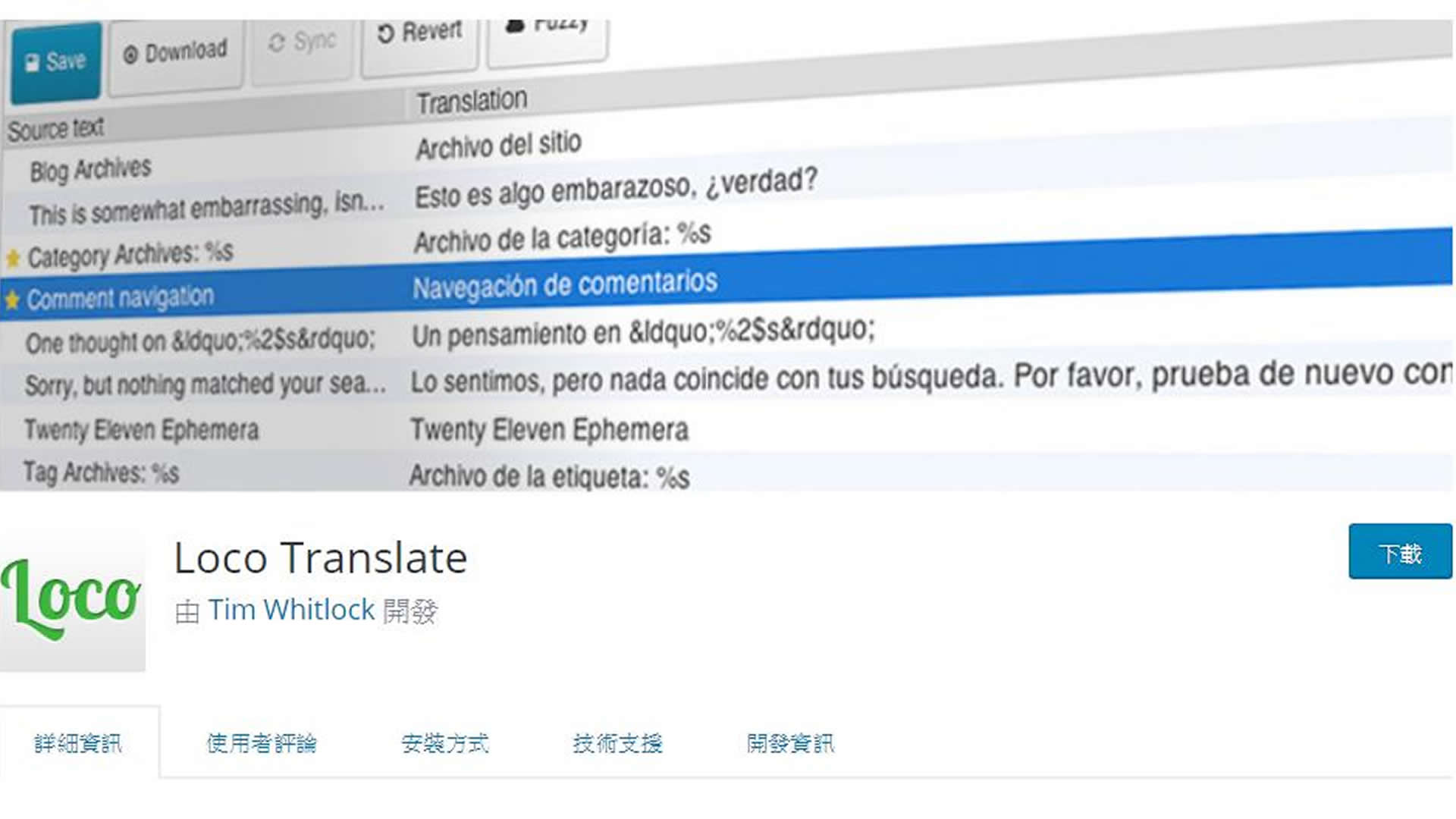Click the 'Archivo de la etiqueta: %s' translation
The image size is (1456, 819).
[550, 476]
